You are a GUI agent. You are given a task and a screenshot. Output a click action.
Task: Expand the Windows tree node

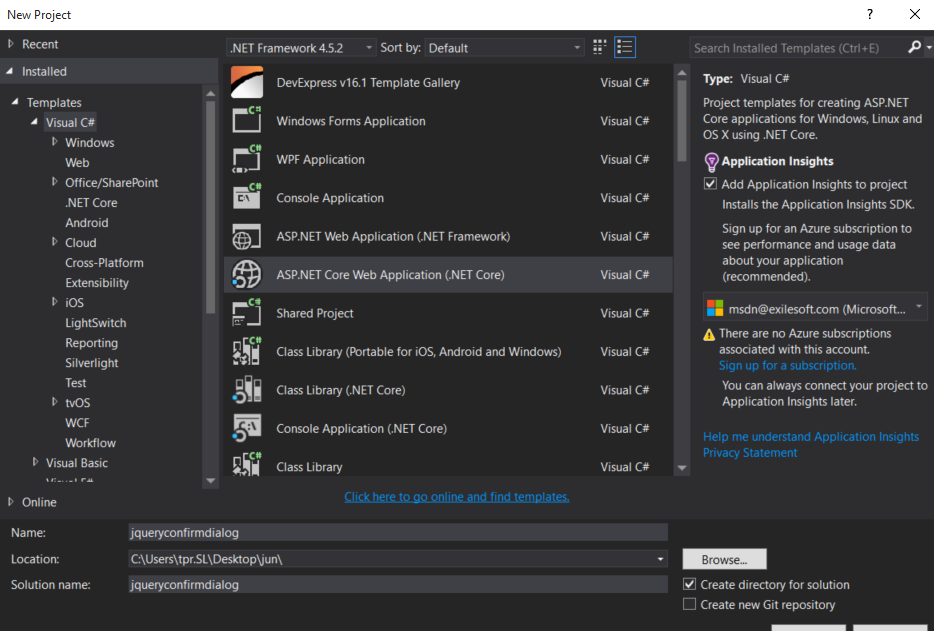click(x=55, y=142)
